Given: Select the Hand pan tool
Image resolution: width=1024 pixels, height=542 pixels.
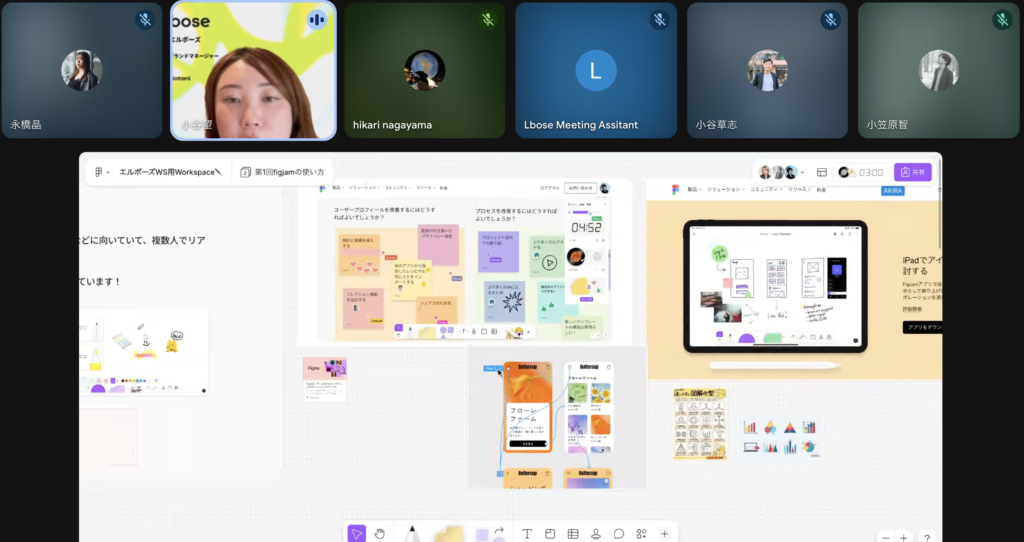Looking at the screenshot, I should point(380,533).
